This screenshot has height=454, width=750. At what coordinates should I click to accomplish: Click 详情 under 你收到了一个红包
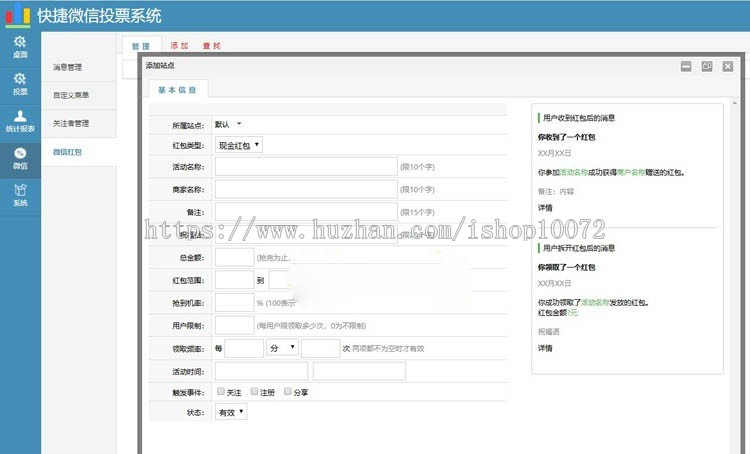(x=545, y=208)
